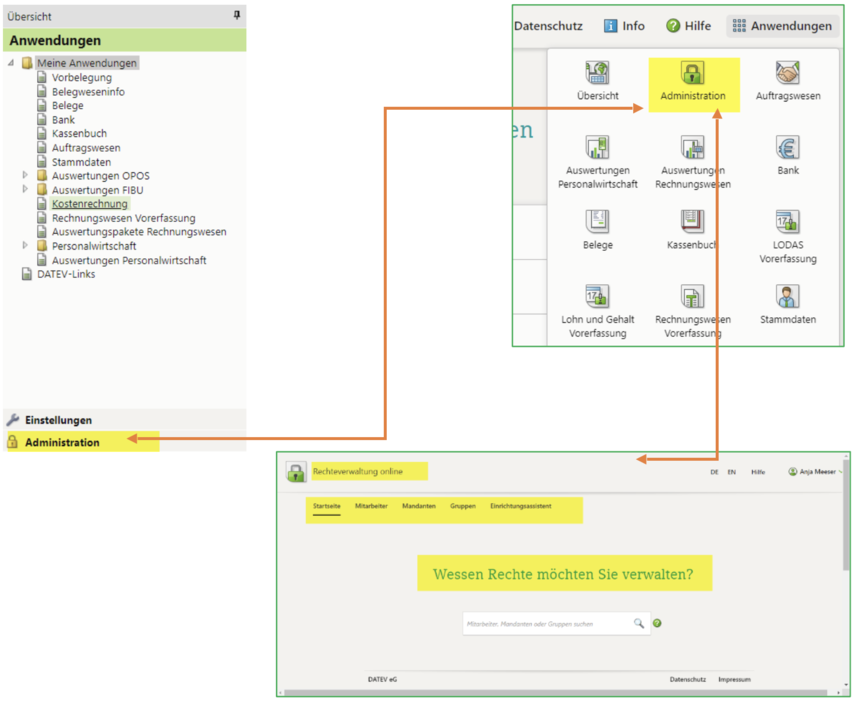Switch language to EN
The image size is (856, 702).
click(732, 472)
